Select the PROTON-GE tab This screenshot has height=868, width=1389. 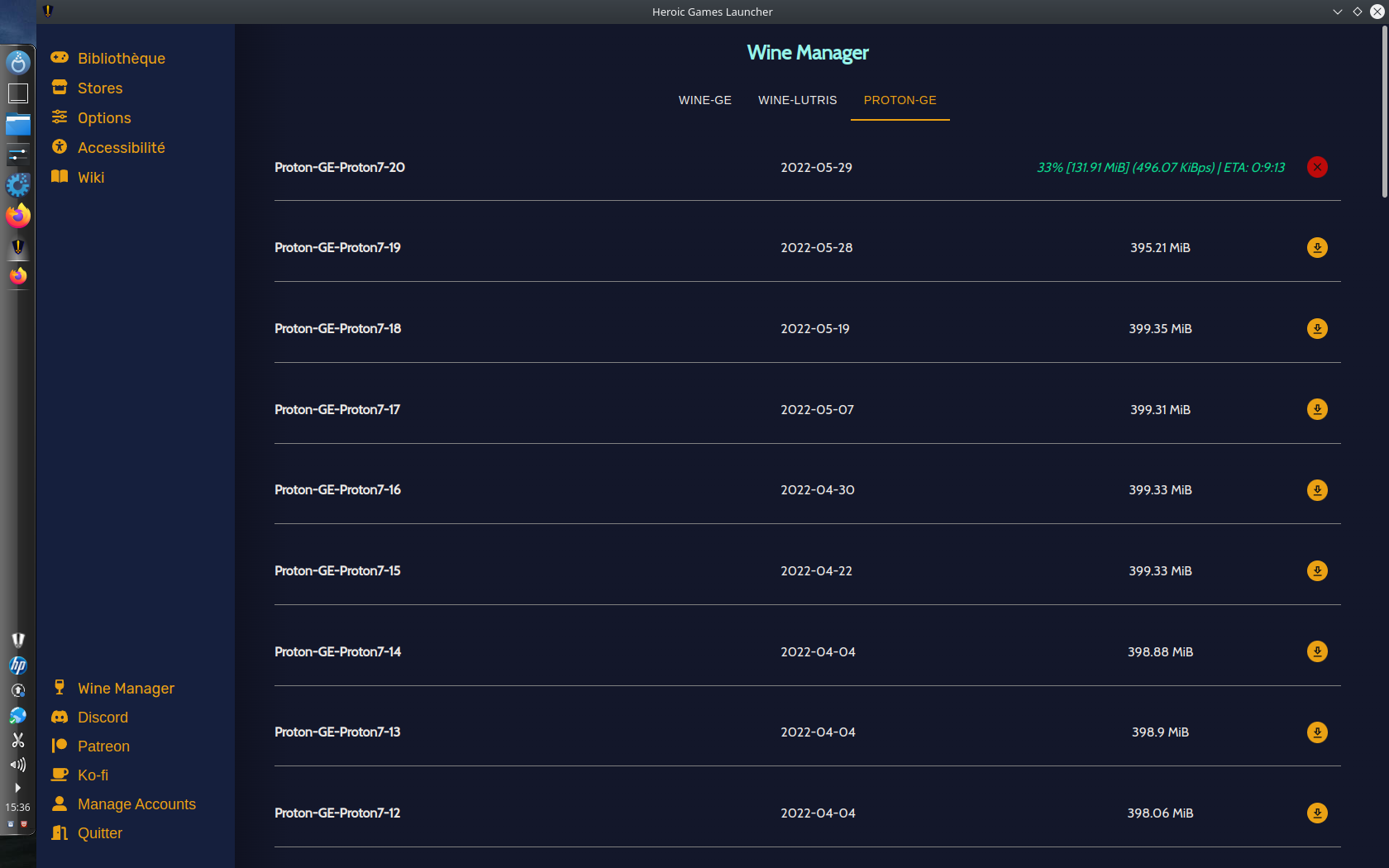[900, 100]
